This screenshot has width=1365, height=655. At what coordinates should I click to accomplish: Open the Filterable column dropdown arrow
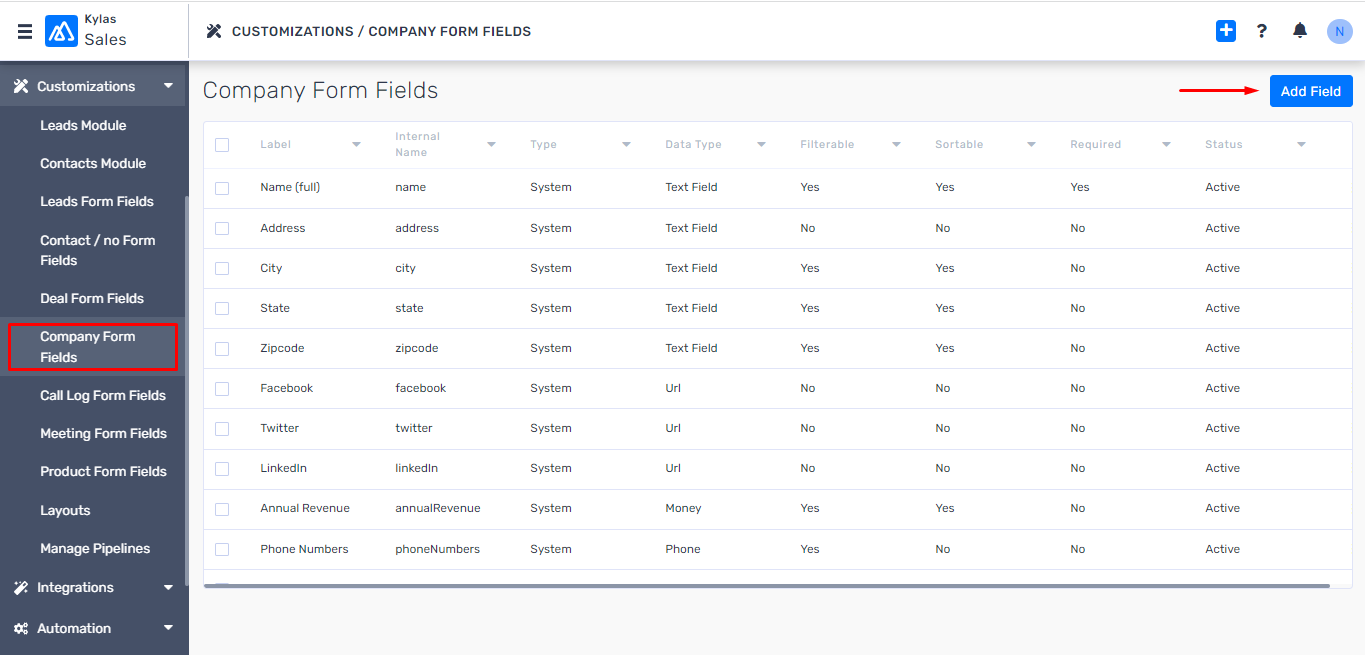click(896, 145)
